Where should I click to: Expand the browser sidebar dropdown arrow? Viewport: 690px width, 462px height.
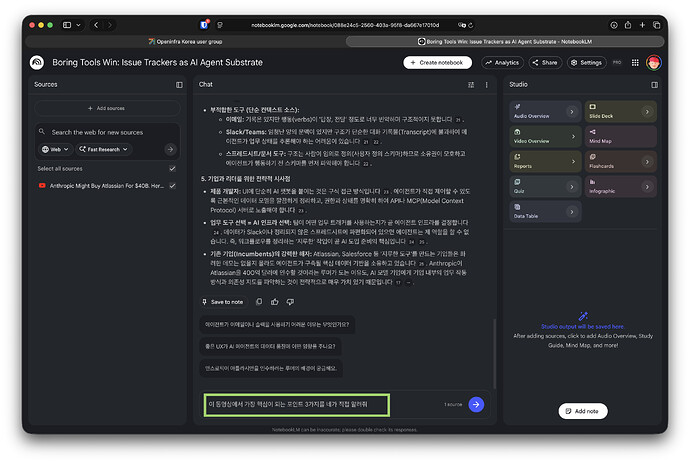[78, 25]
